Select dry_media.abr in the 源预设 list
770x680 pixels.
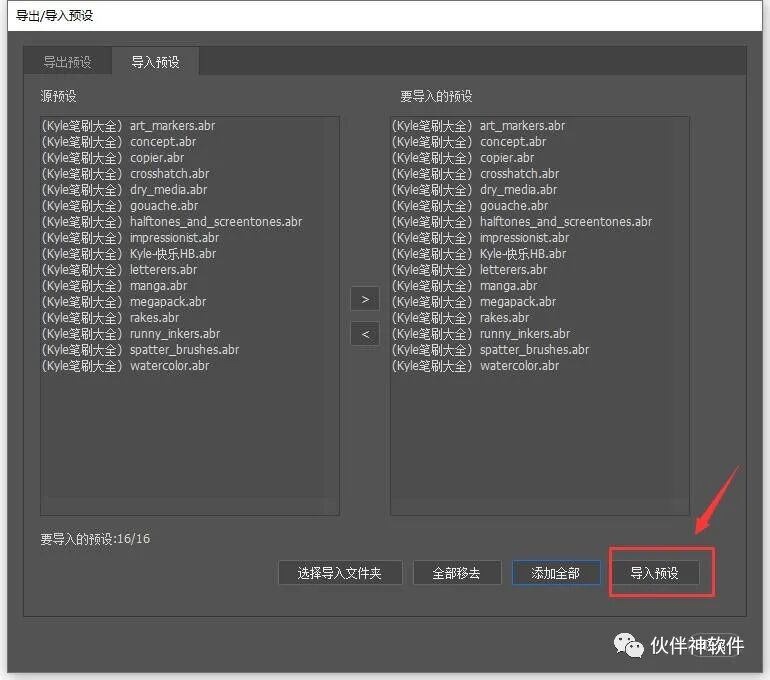(x=124, y=190)
